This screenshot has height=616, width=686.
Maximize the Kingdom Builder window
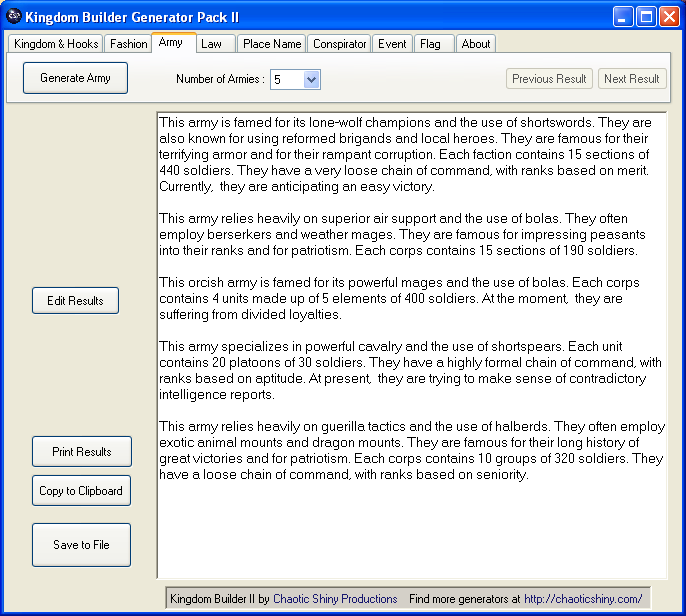click(646, 17)
